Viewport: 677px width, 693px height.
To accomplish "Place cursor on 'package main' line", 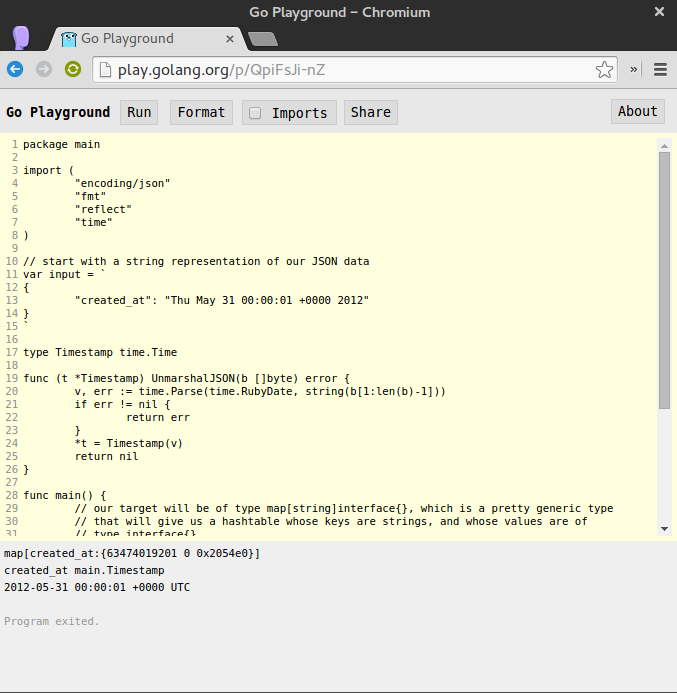I will [61, 145].
